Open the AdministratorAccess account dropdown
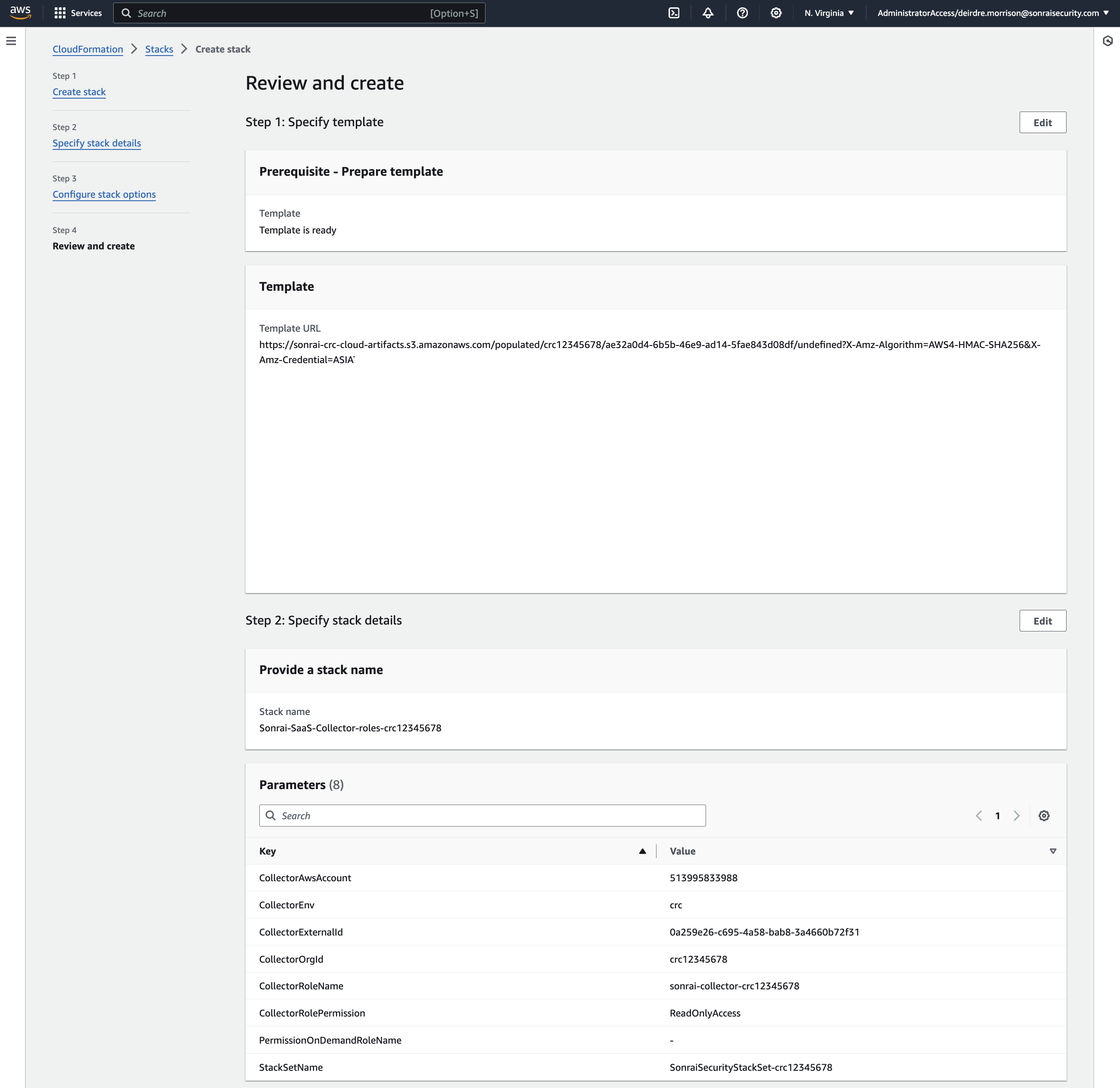 [993, 13]
